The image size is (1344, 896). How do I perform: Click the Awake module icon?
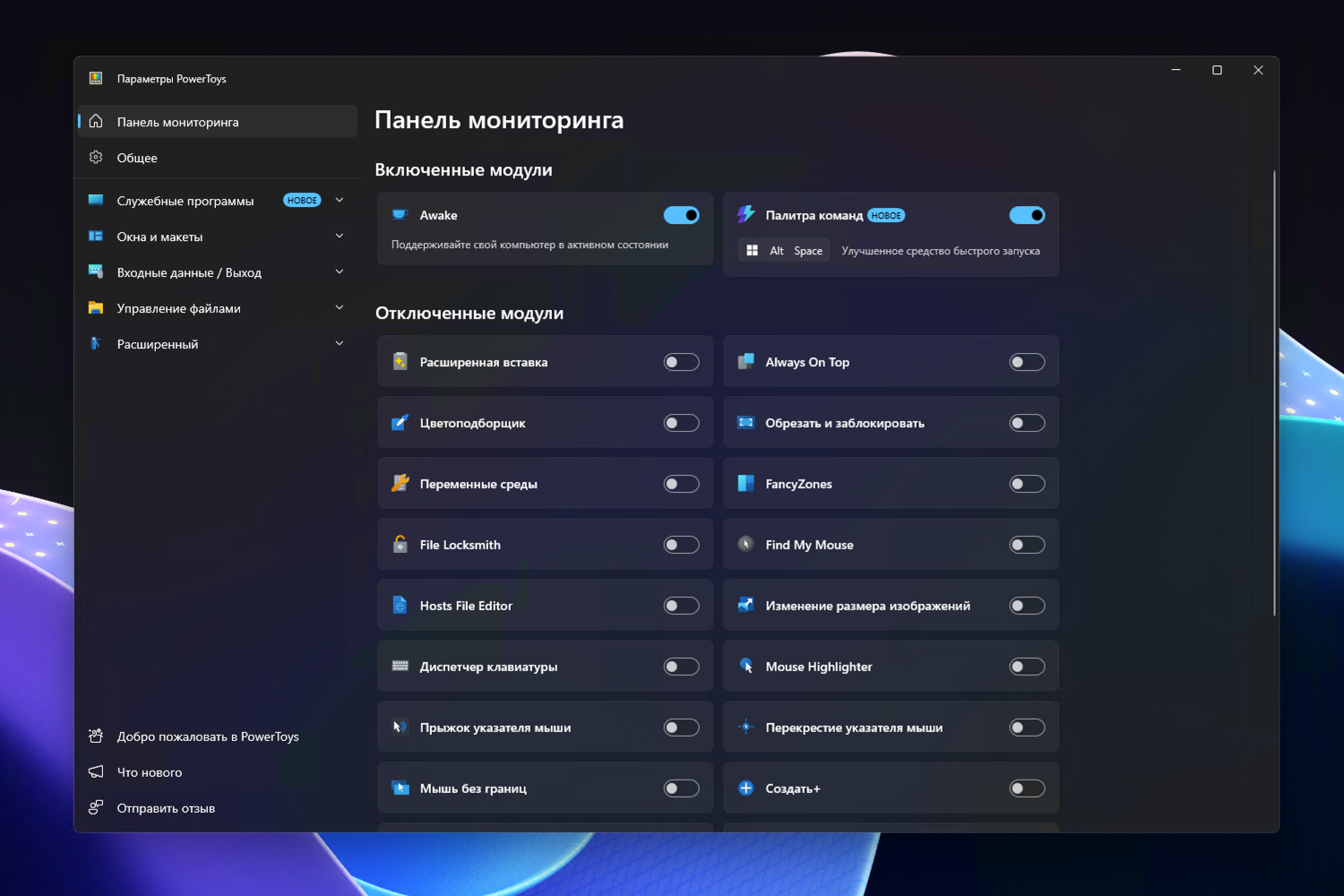400,215
